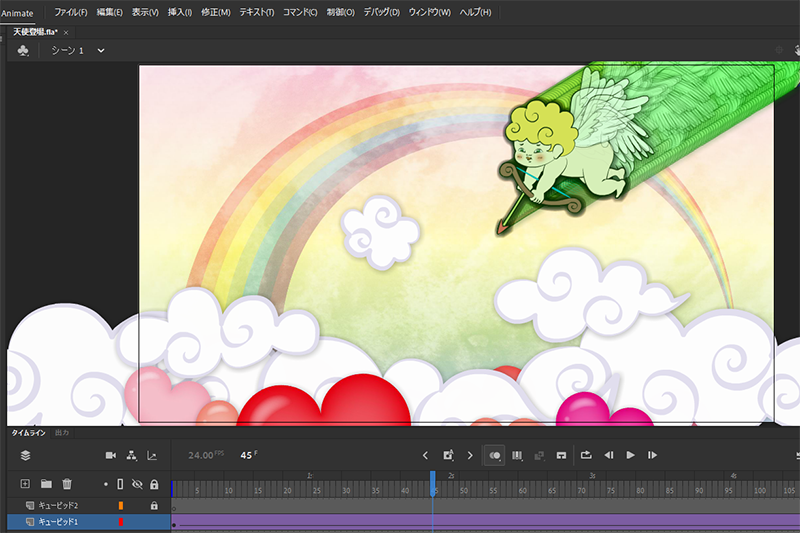Click the layer parenting view icon
800x533 pixels.
coord(132,455)
